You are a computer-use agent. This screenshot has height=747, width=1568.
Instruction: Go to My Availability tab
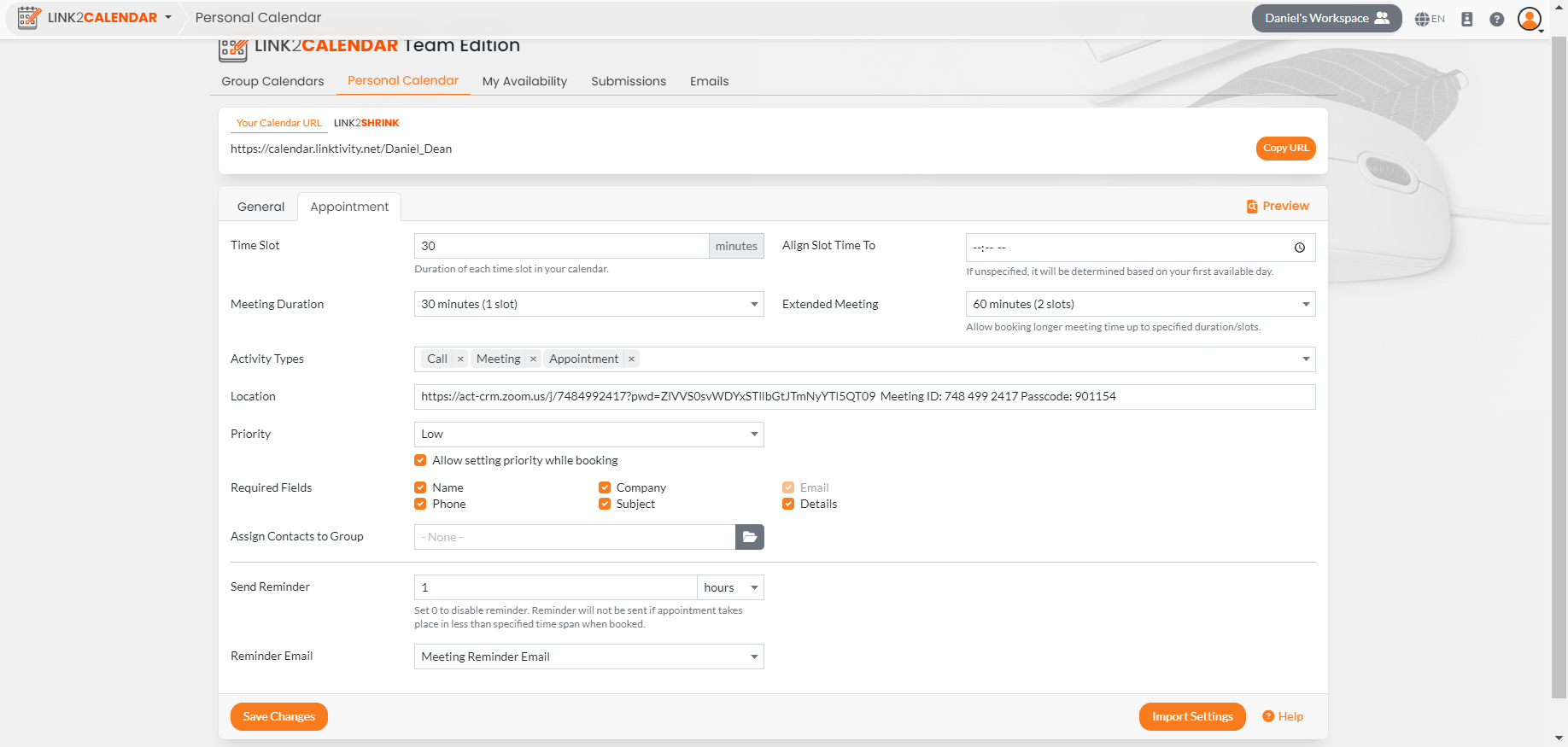[x=524, y=81]
